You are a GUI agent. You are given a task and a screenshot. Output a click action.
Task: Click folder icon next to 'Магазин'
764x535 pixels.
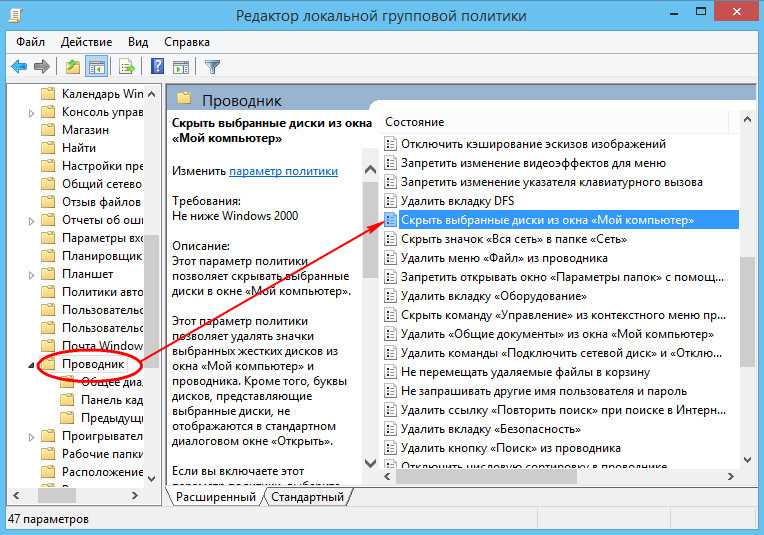point(48,130)
